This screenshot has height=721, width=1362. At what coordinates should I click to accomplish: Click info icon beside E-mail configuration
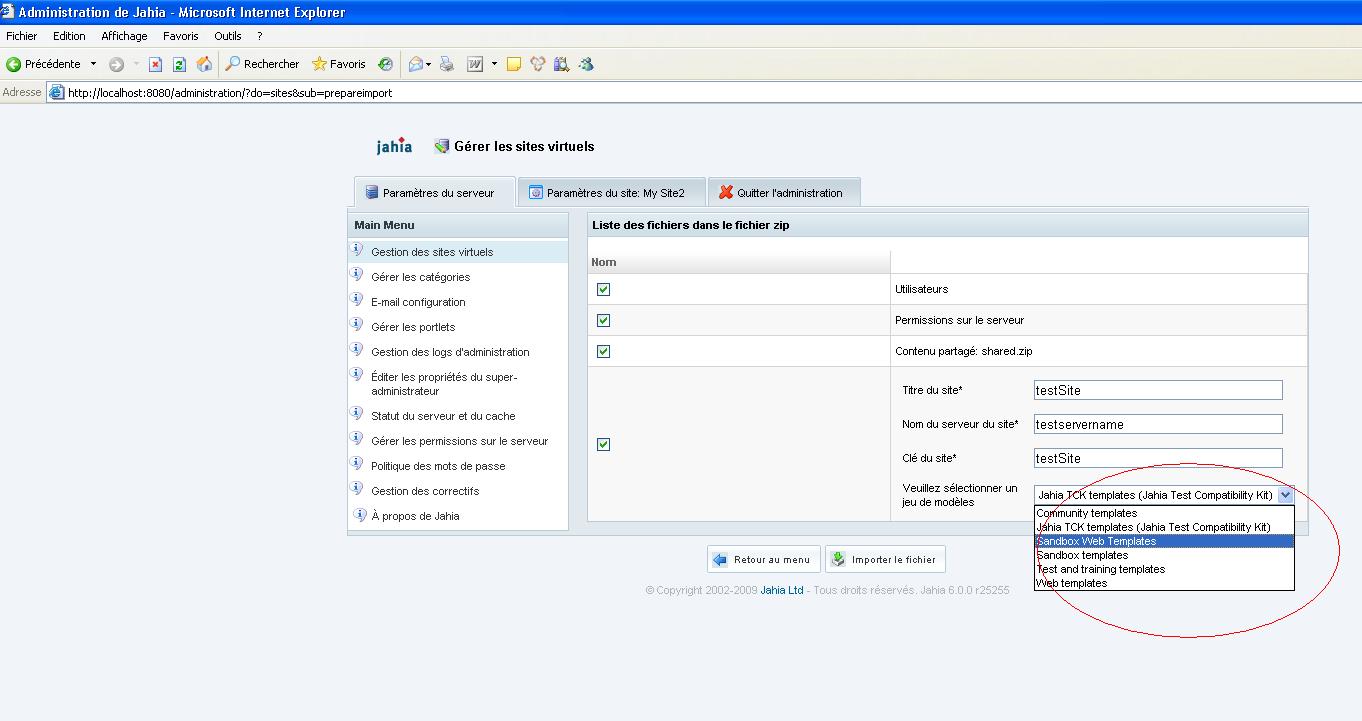357,299
